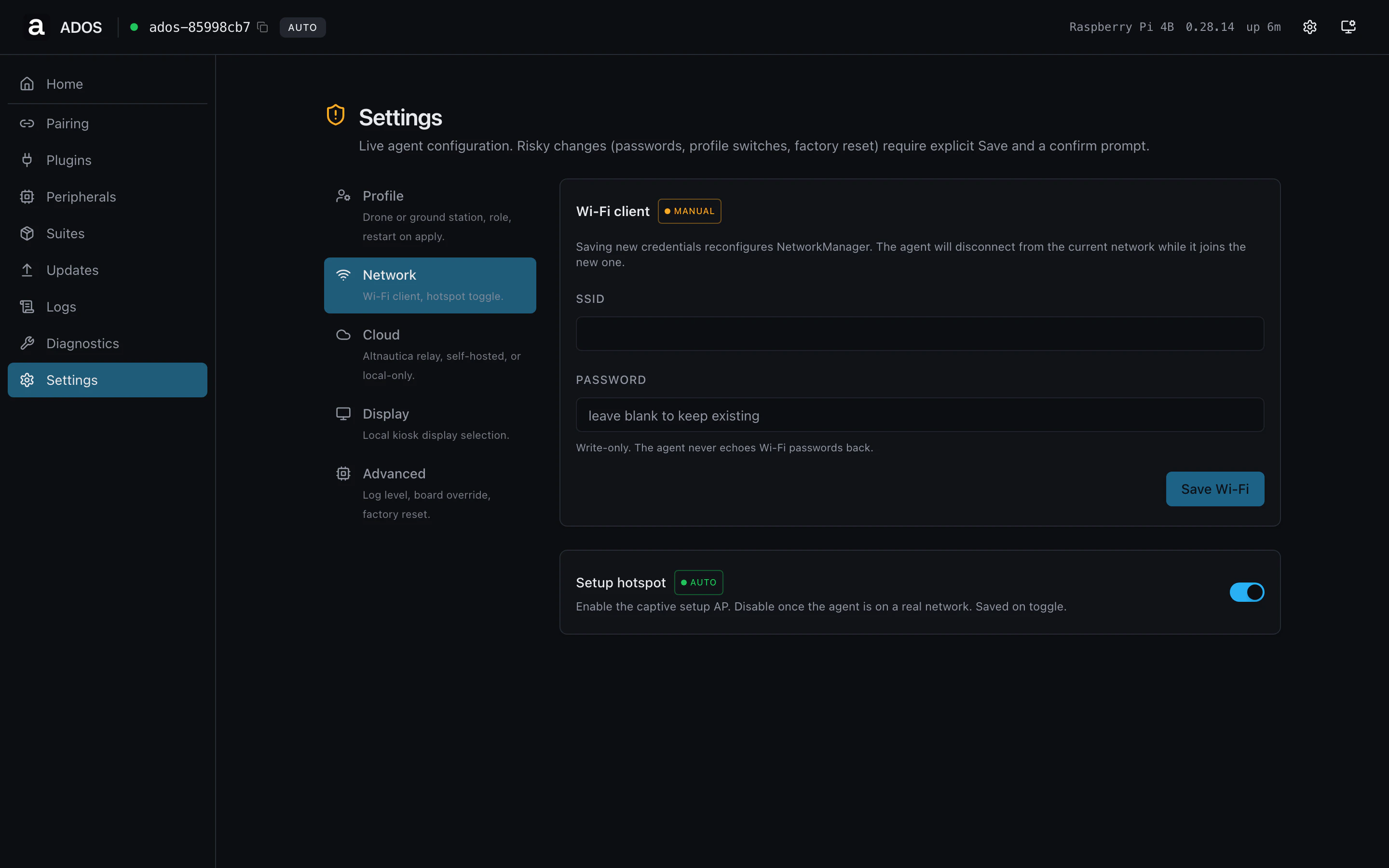Switch to the Cloud settings tab
The width and height of the screenshot is (1389, 868).
coord(430,355)
